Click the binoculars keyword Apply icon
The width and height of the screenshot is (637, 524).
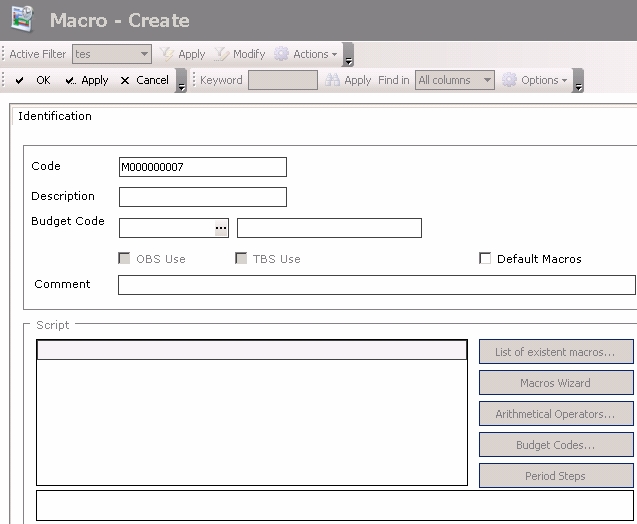point(333,80)
